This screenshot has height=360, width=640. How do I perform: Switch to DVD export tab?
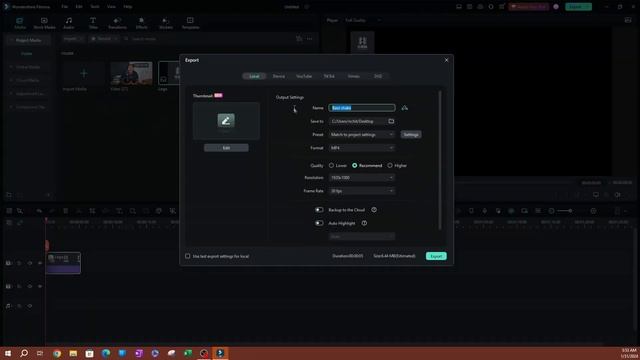[378, 76]
